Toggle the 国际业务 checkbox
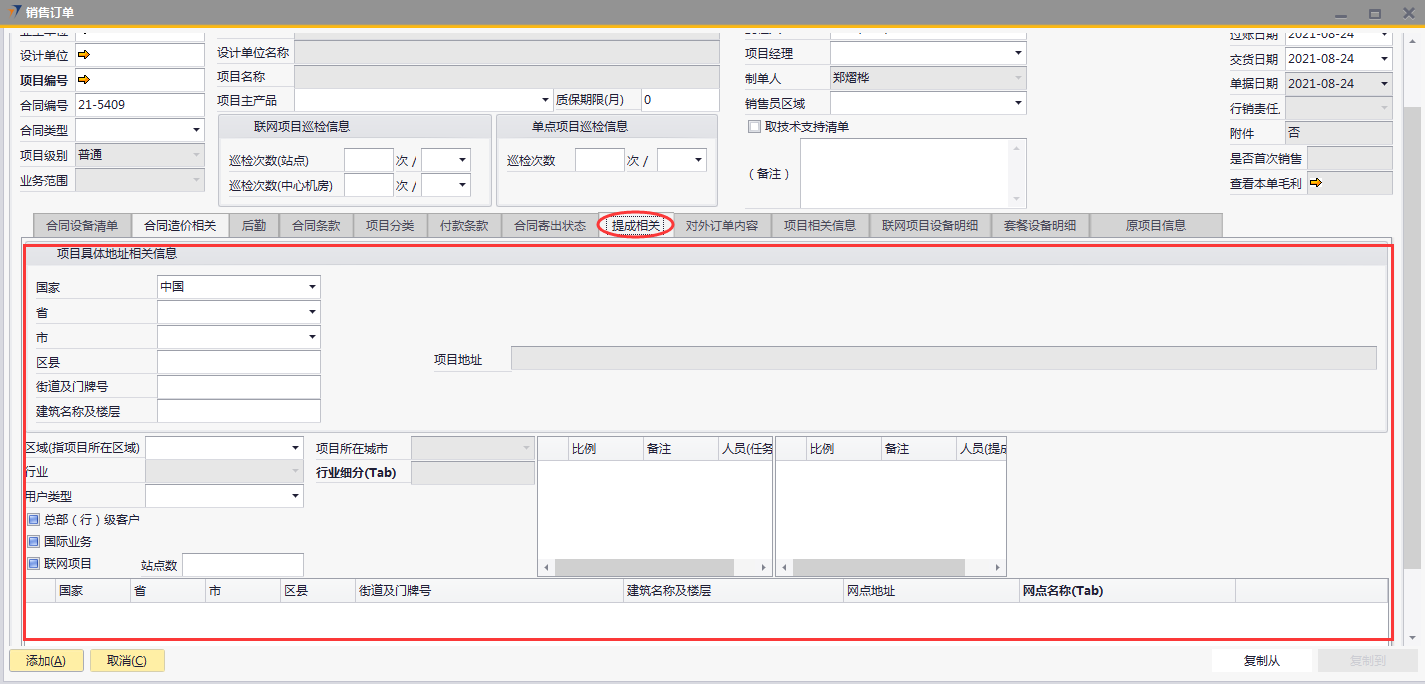The width and height of the screenshot is (1425, 684). point(33,542)
